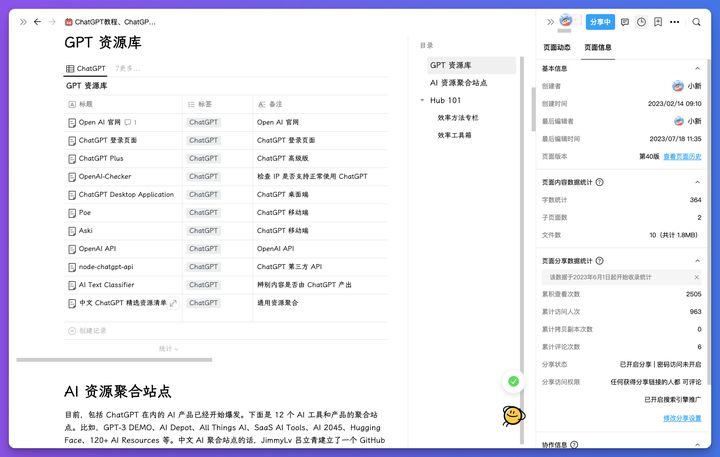Collapse the 页面内容数据统计 section chevron
720x457 pixels.
697,182
